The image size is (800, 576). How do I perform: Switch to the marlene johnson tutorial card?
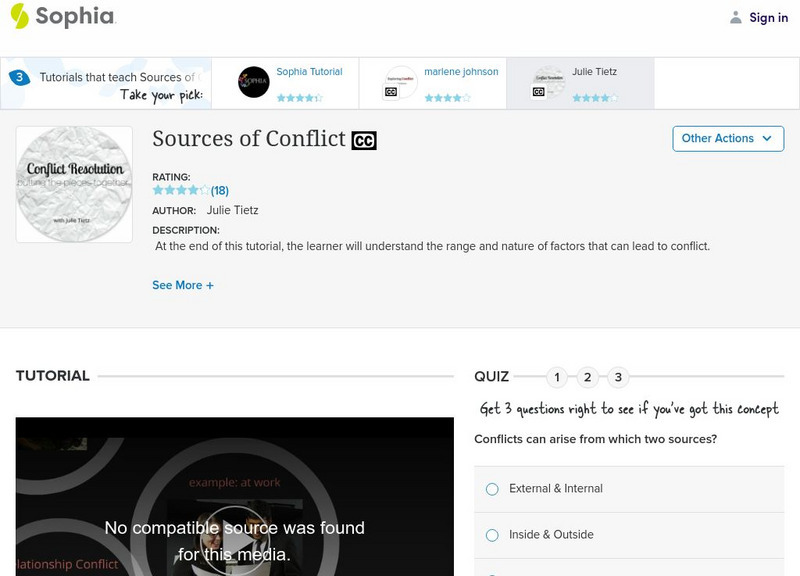pos(463,70)
